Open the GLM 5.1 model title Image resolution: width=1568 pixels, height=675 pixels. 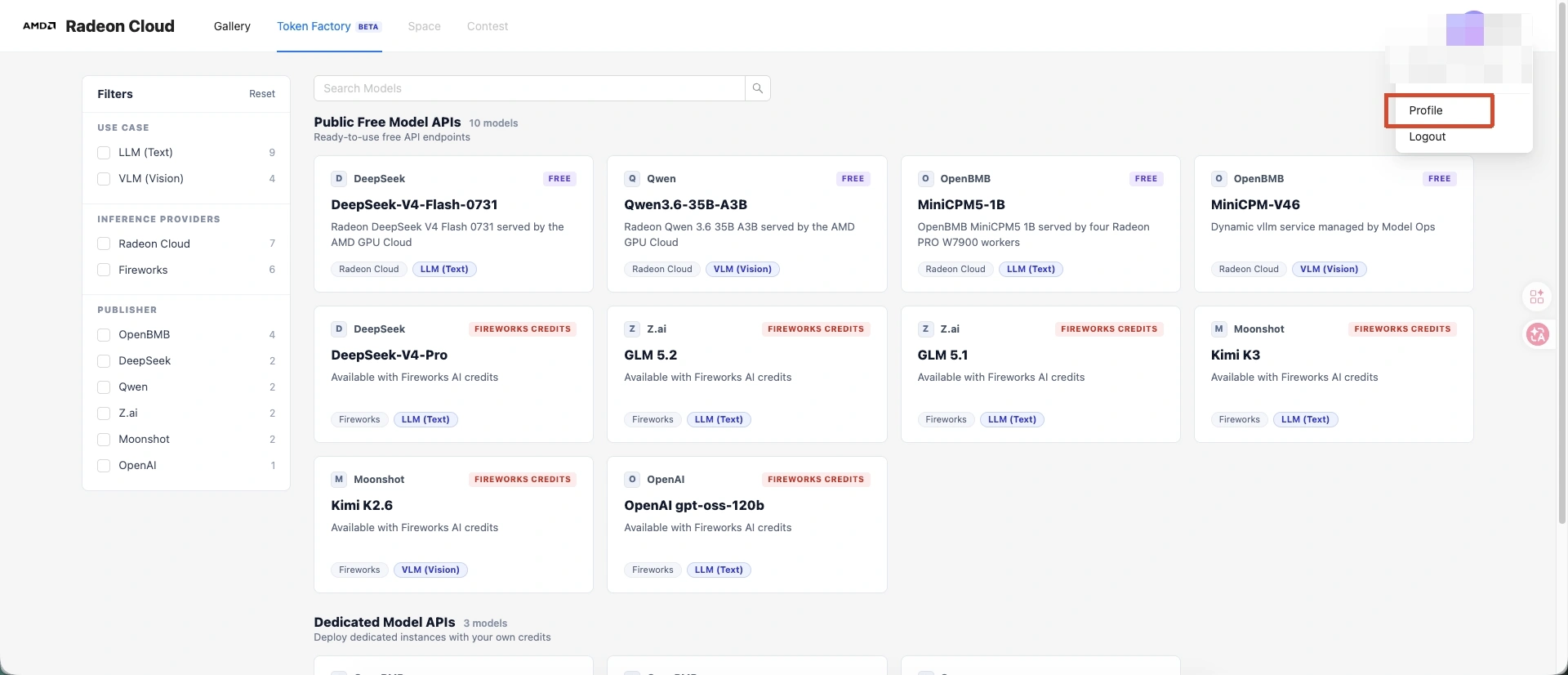coord(943,355)
